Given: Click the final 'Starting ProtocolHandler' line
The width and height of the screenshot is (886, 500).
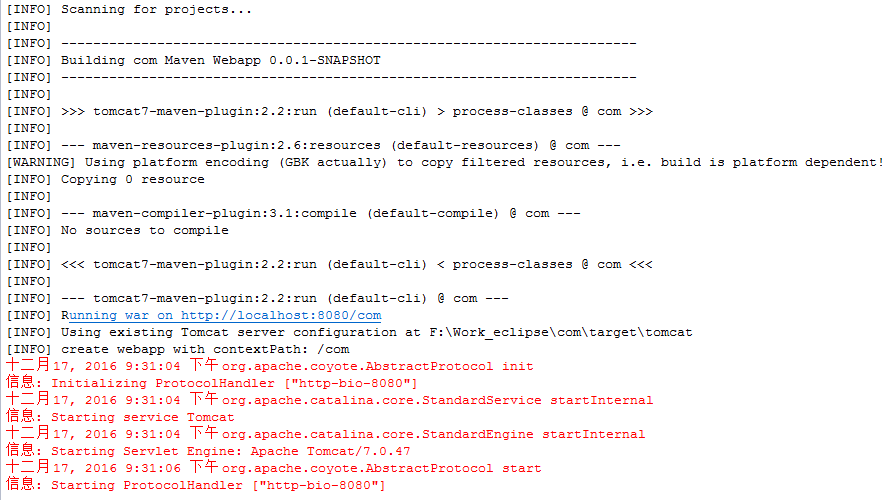Looking at the screenshot, I should [196, 484].
